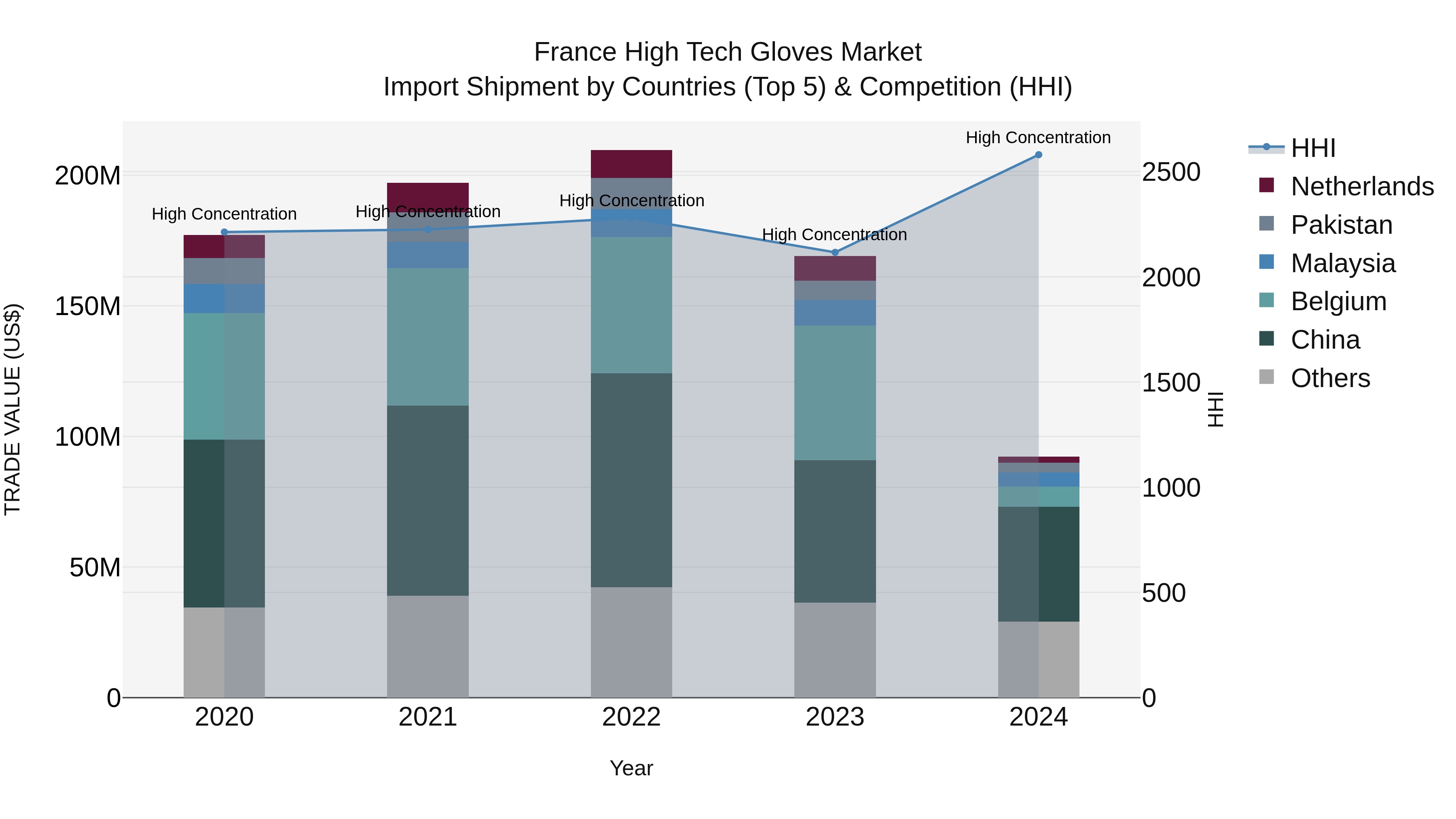Click the Others legend color swatch
Image resolution: width=1456 pixels, height=819 pixels.
pos(1267,377)
